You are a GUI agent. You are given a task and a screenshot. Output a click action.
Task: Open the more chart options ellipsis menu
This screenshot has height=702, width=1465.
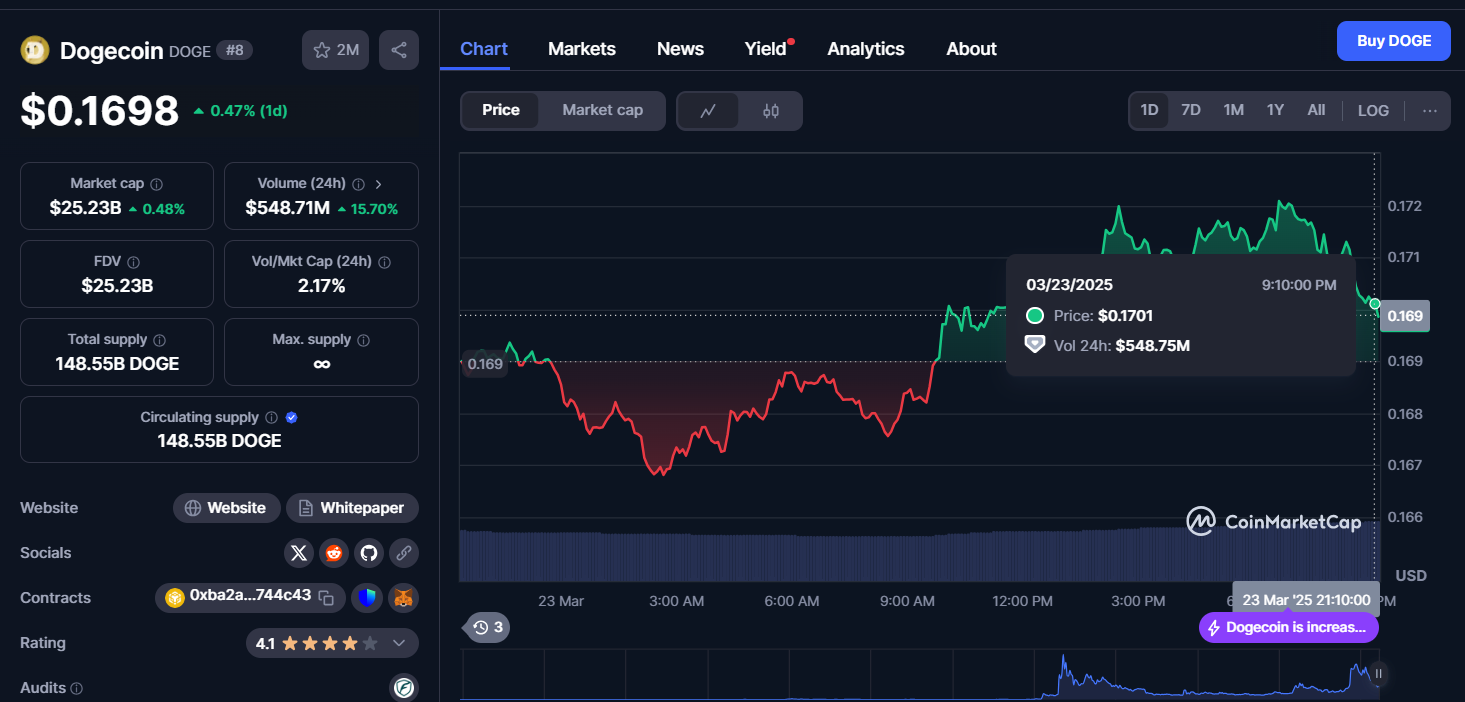coord(1430,111)
